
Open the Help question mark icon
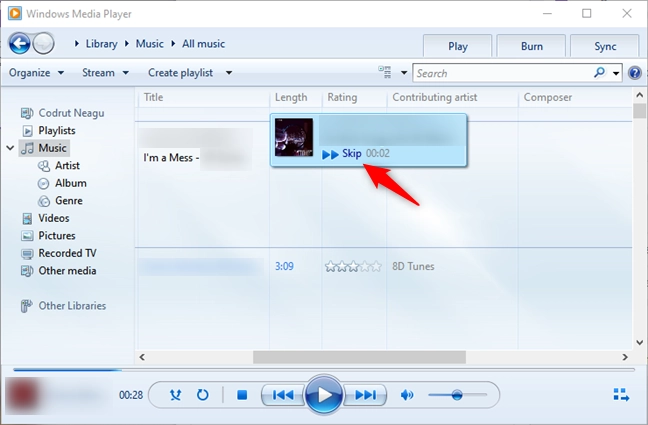click(634, 73)
